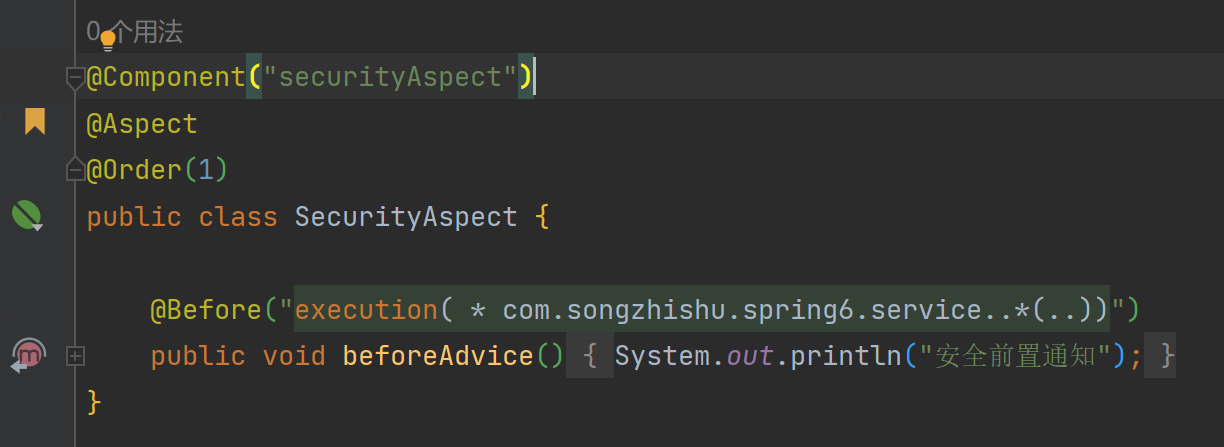
Task: Click the number 1 inside @Order
Action: click(206, 170)
